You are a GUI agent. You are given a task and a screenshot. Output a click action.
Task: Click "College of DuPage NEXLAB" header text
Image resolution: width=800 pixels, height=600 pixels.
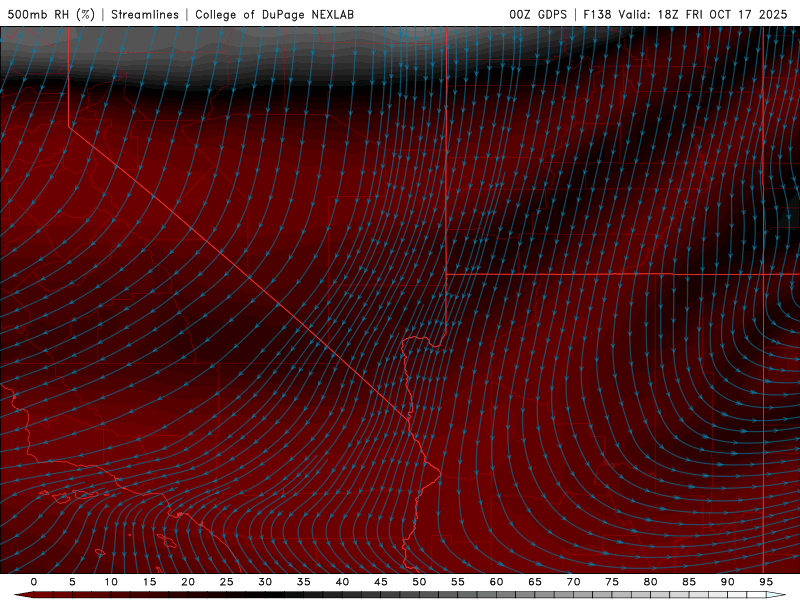[x=274, y=14]
